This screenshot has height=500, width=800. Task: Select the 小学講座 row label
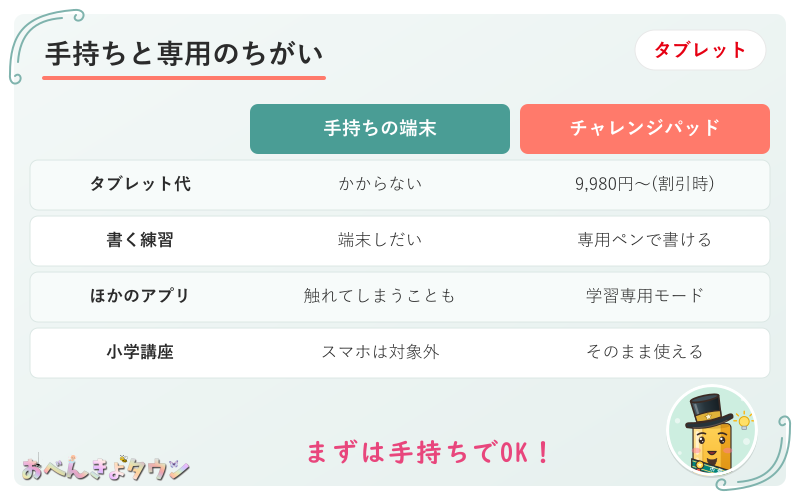tap(140, 352)
